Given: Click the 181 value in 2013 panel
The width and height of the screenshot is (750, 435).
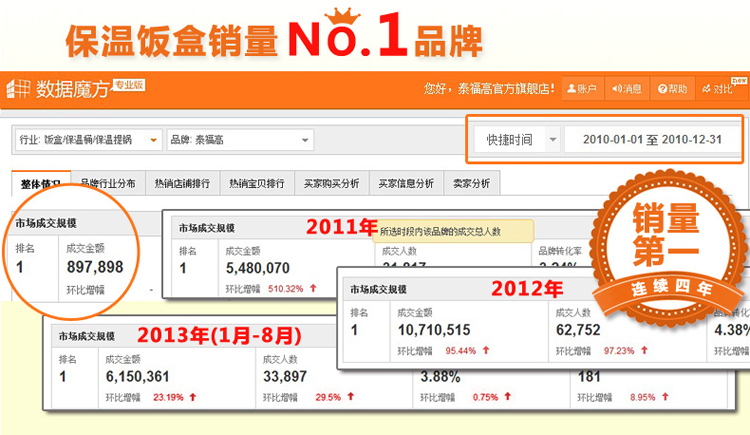Looking at the screenshot, I should coord(589,377).
